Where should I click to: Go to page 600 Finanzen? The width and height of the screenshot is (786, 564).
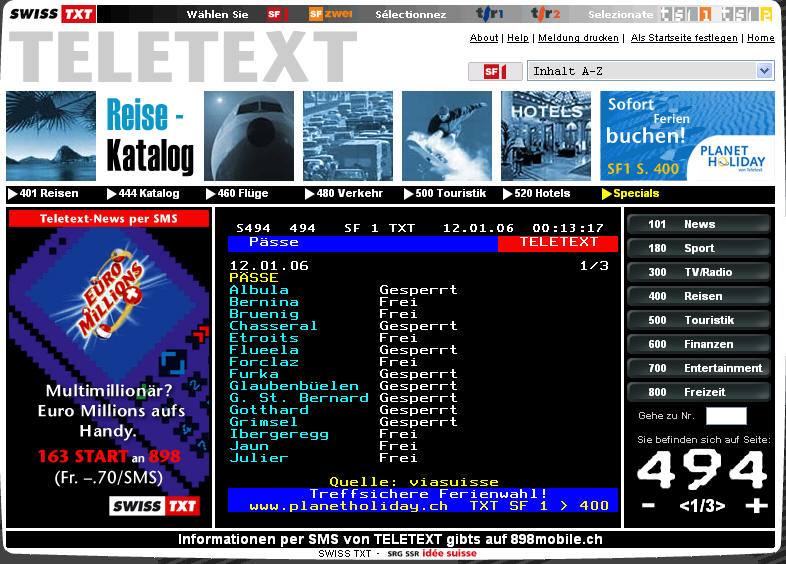click(x=698, y=344)
